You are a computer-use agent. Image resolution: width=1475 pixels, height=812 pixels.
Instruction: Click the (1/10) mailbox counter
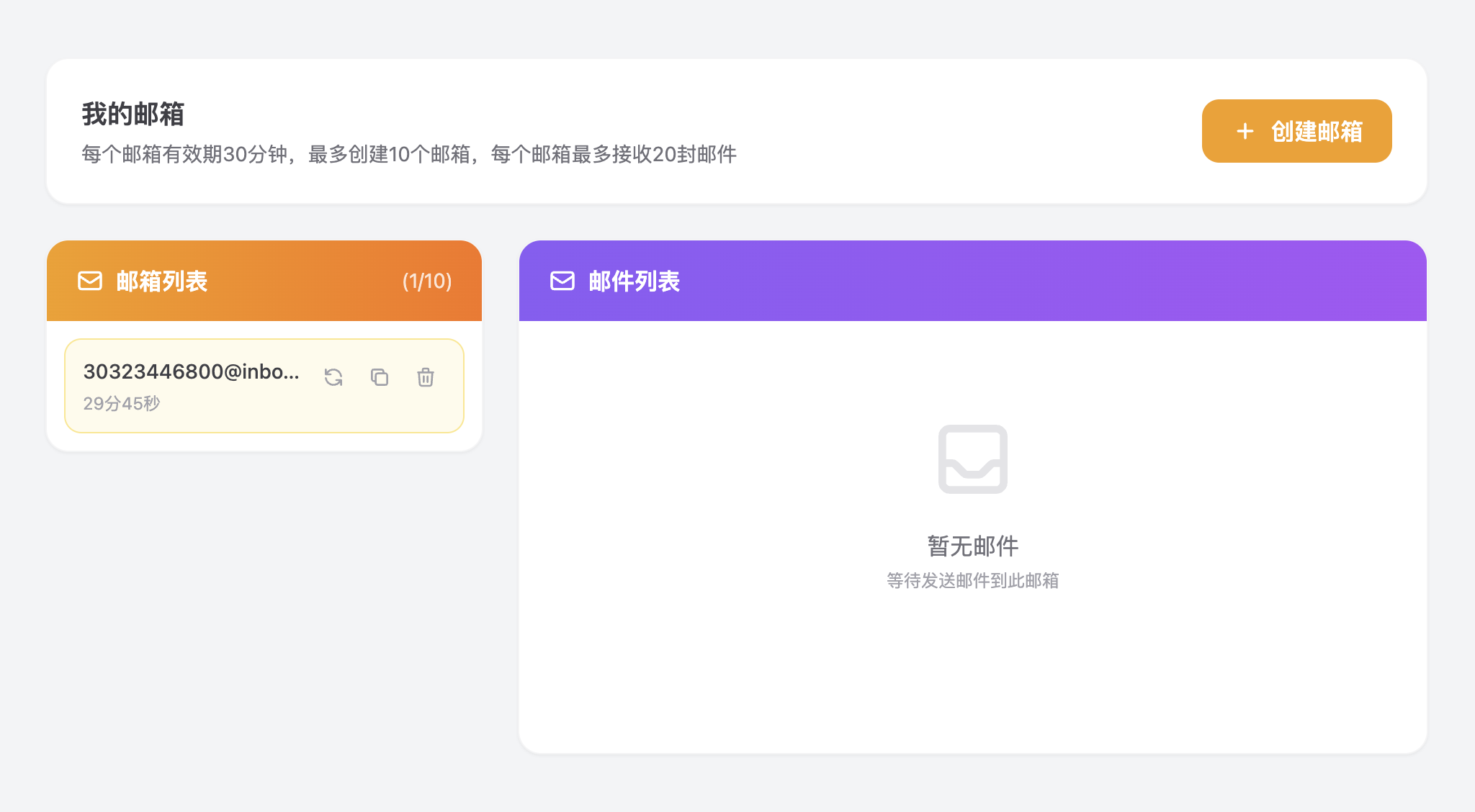tap(427, 281)
